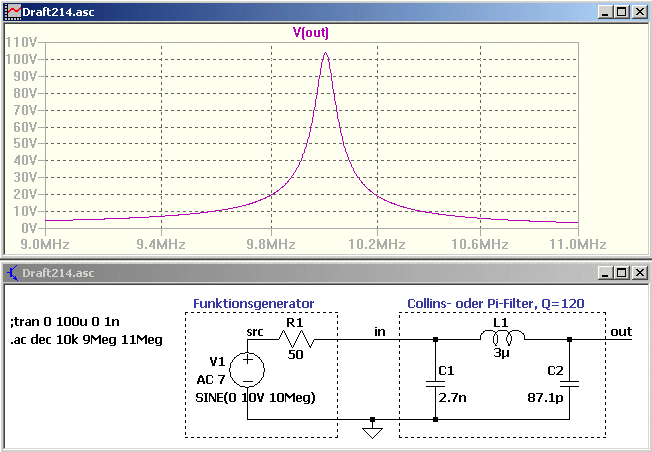
Task: Click the L1 value 3µ
Action: pos(501,354)
